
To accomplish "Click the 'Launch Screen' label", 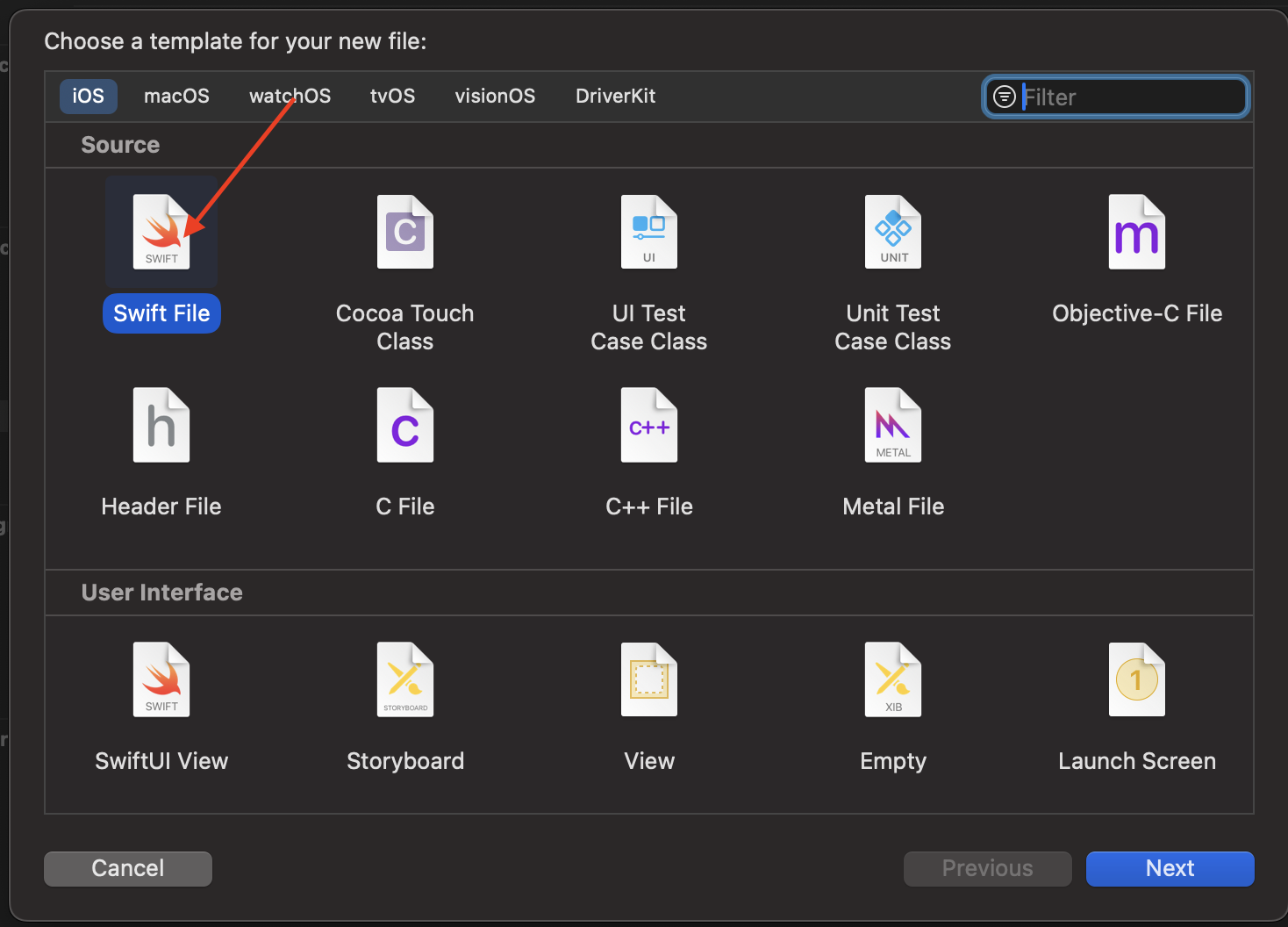I will click(1137, 761).
